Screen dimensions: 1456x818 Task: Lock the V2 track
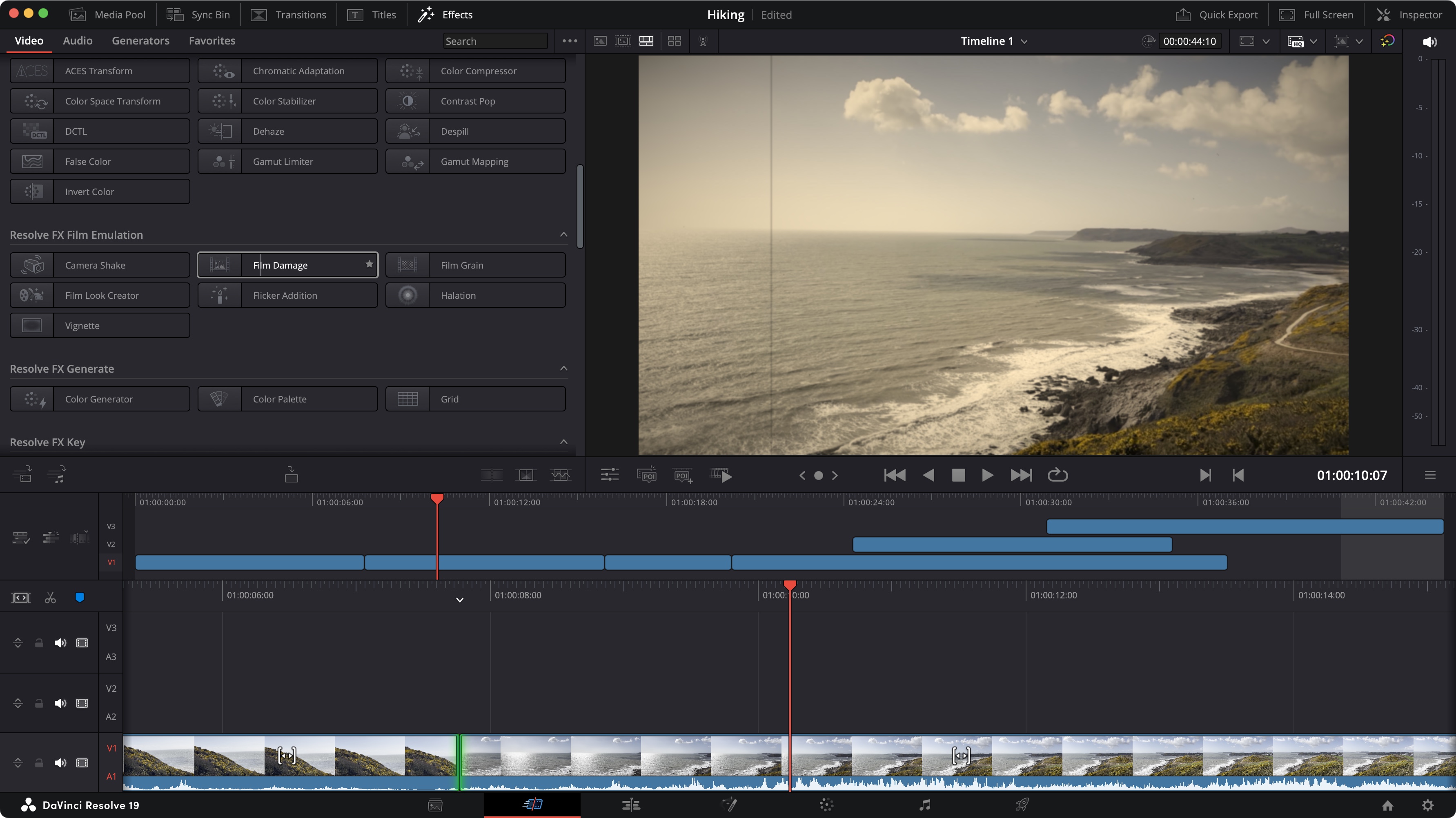point(39,703)
